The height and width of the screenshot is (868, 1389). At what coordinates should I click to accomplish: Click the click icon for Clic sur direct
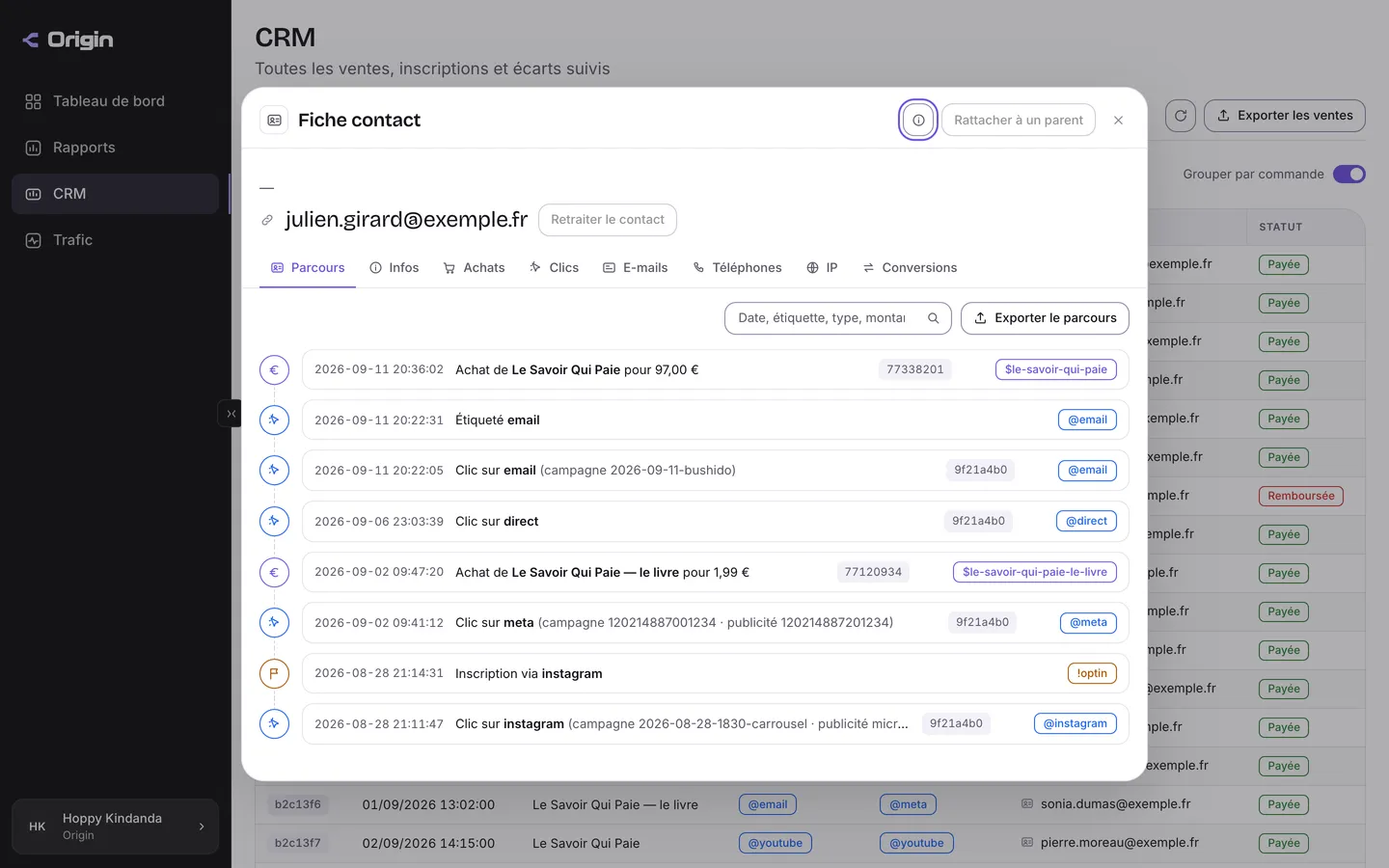click(x=274, y=521)
